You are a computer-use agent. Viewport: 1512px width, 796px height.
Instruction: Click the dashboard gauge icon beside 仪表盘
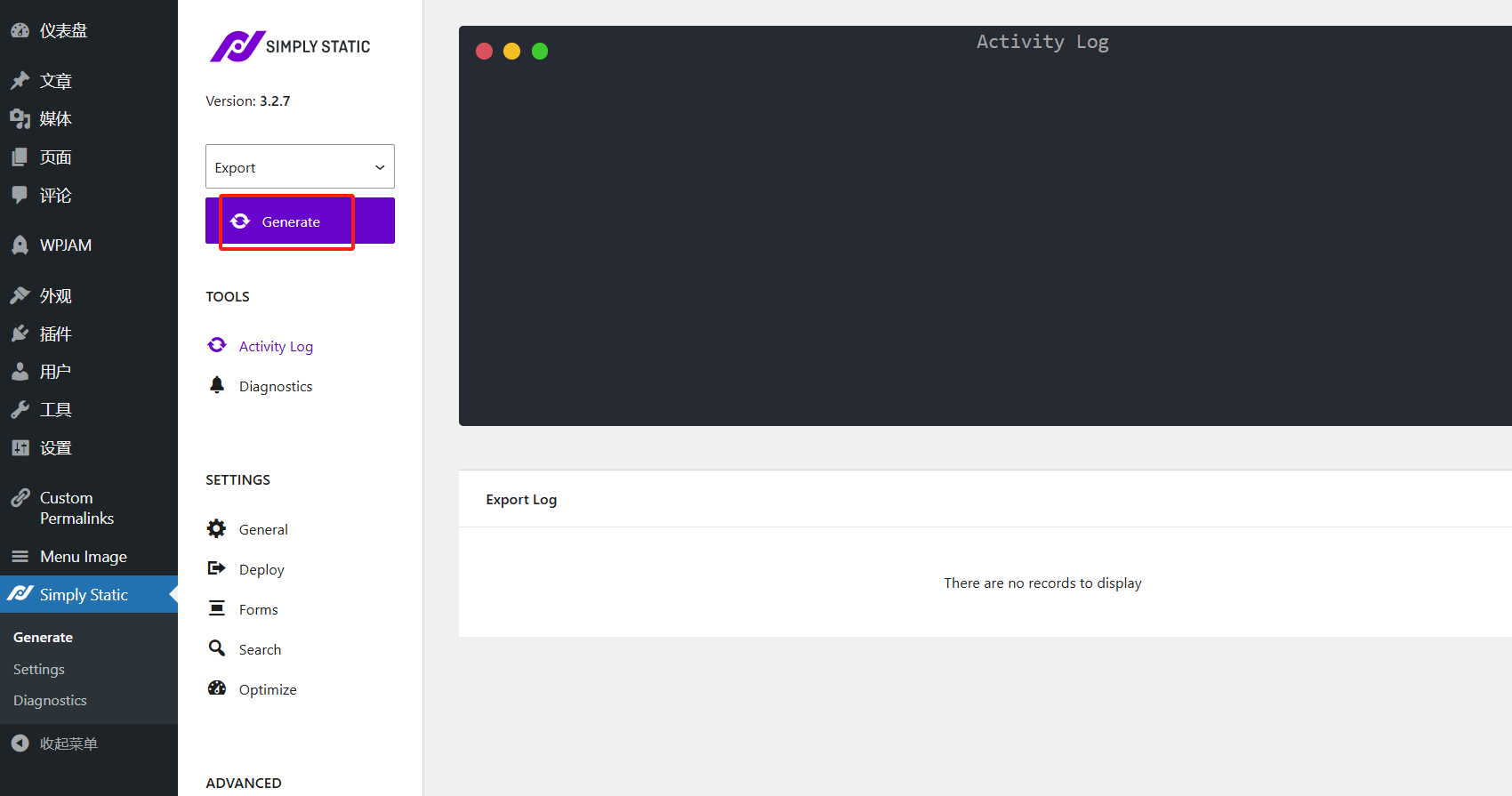tap(20, 30)
